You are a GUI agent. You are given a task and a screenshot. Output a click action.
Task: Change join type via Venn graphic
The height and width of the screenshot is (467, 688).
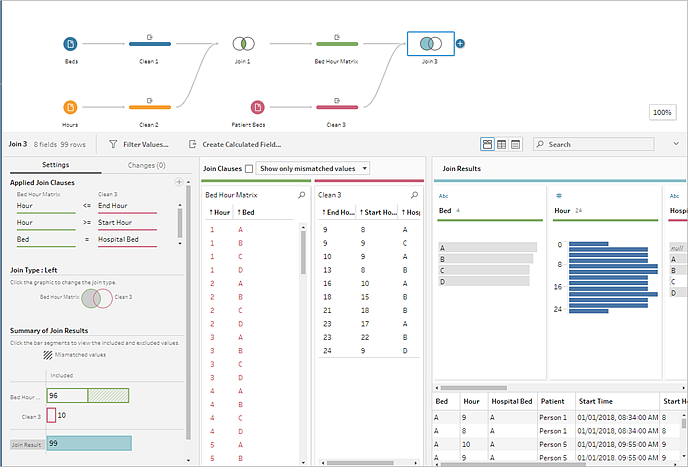(97, 298)
